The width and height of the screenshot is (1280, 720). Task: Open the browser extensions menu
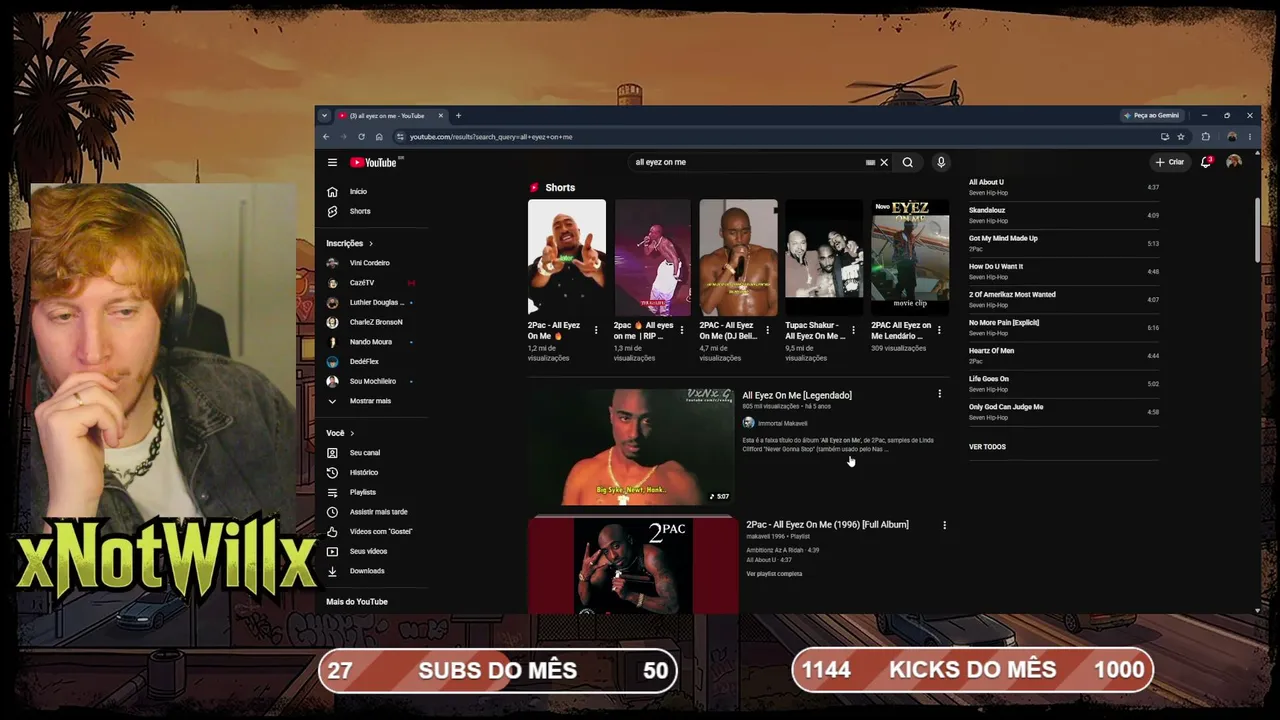tap(1205, 137)
